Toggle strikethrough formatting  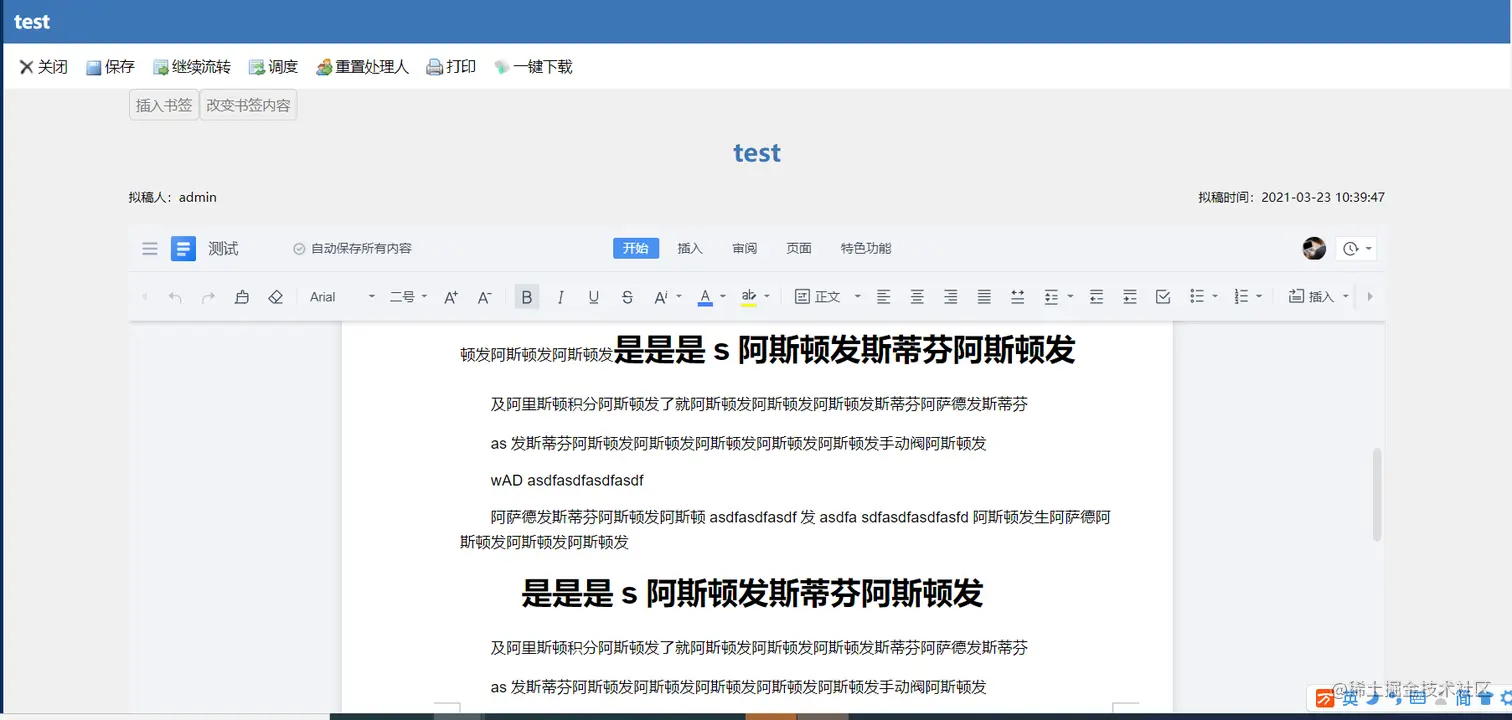pyautogui.click(x=627, y=297)
